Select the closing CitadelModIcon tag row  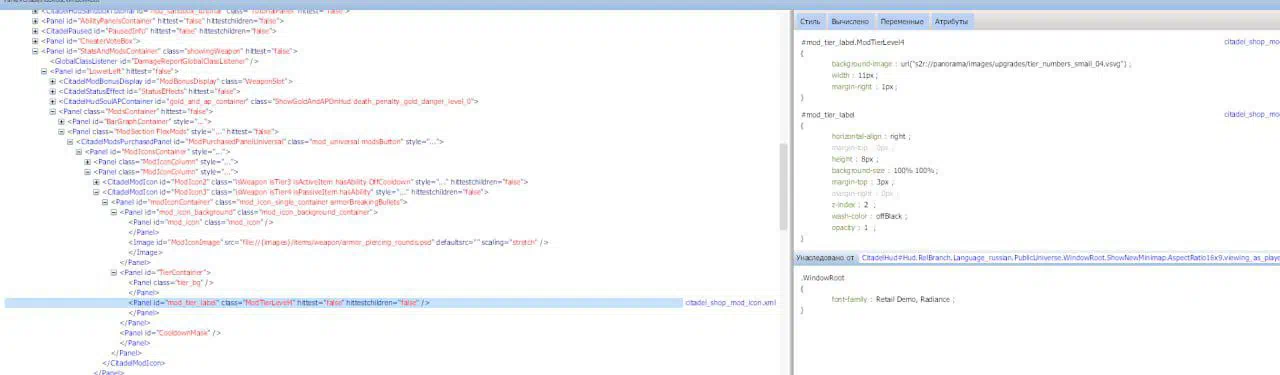pos(133,362)
